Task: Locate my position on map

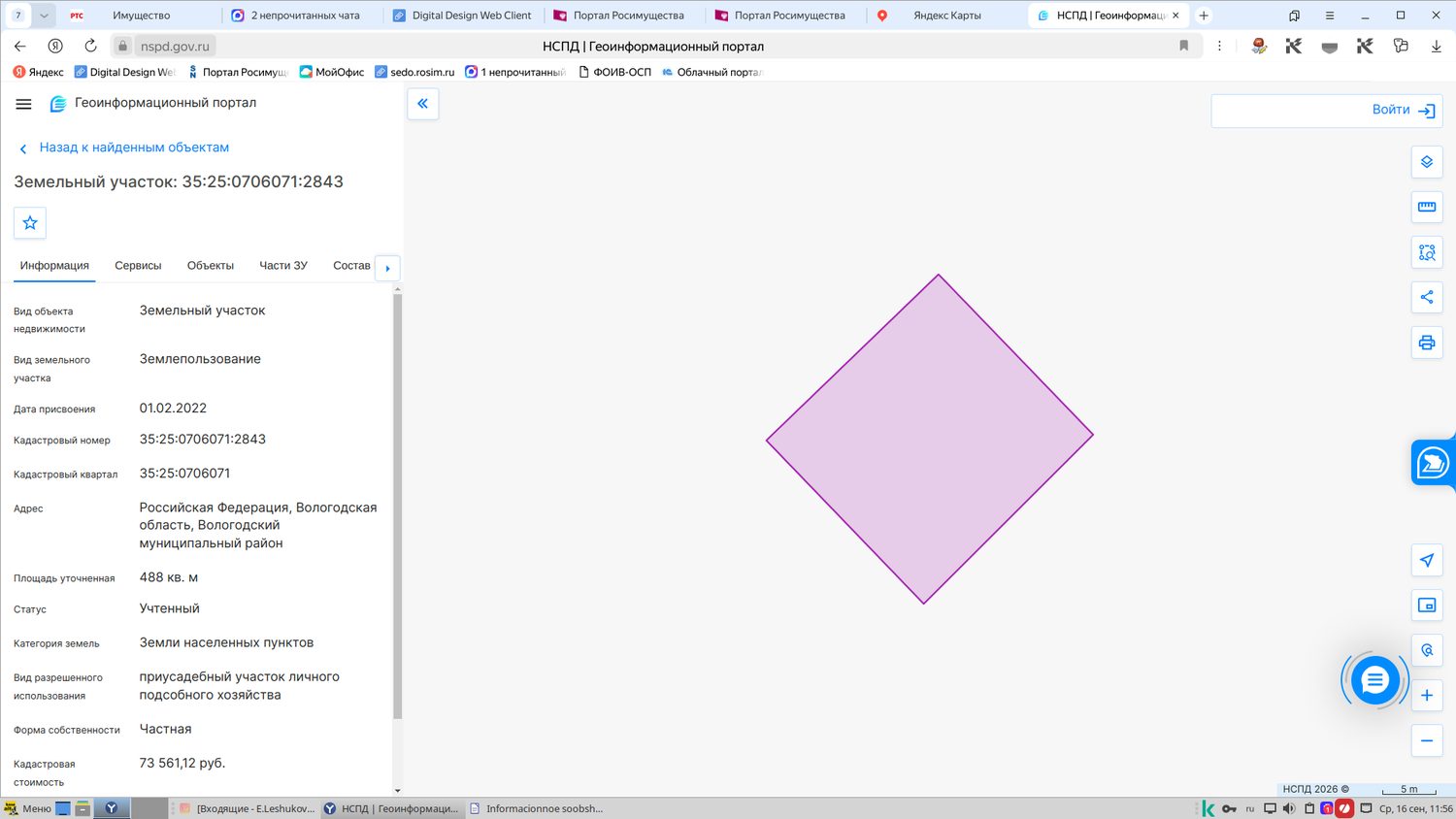Action: pos(1426,560)
